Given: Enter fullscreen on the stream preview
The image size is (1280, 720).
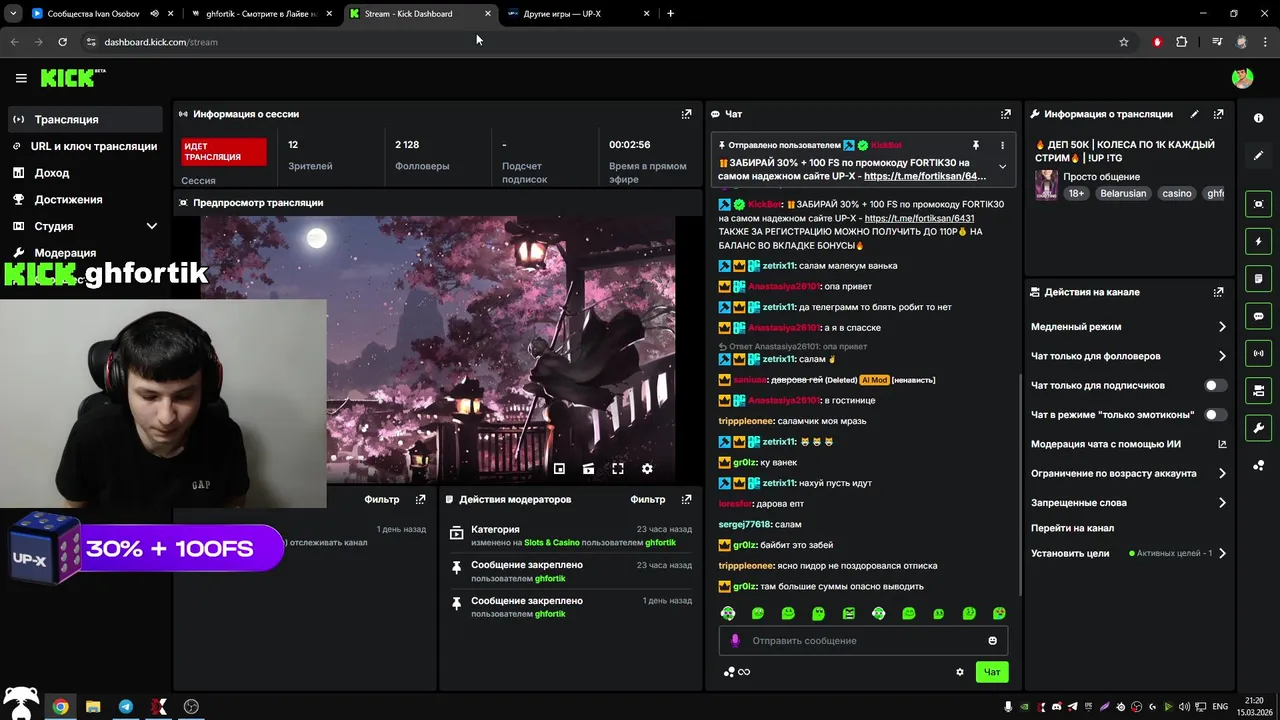Looking at the screenshot, I should pos(618,468).
